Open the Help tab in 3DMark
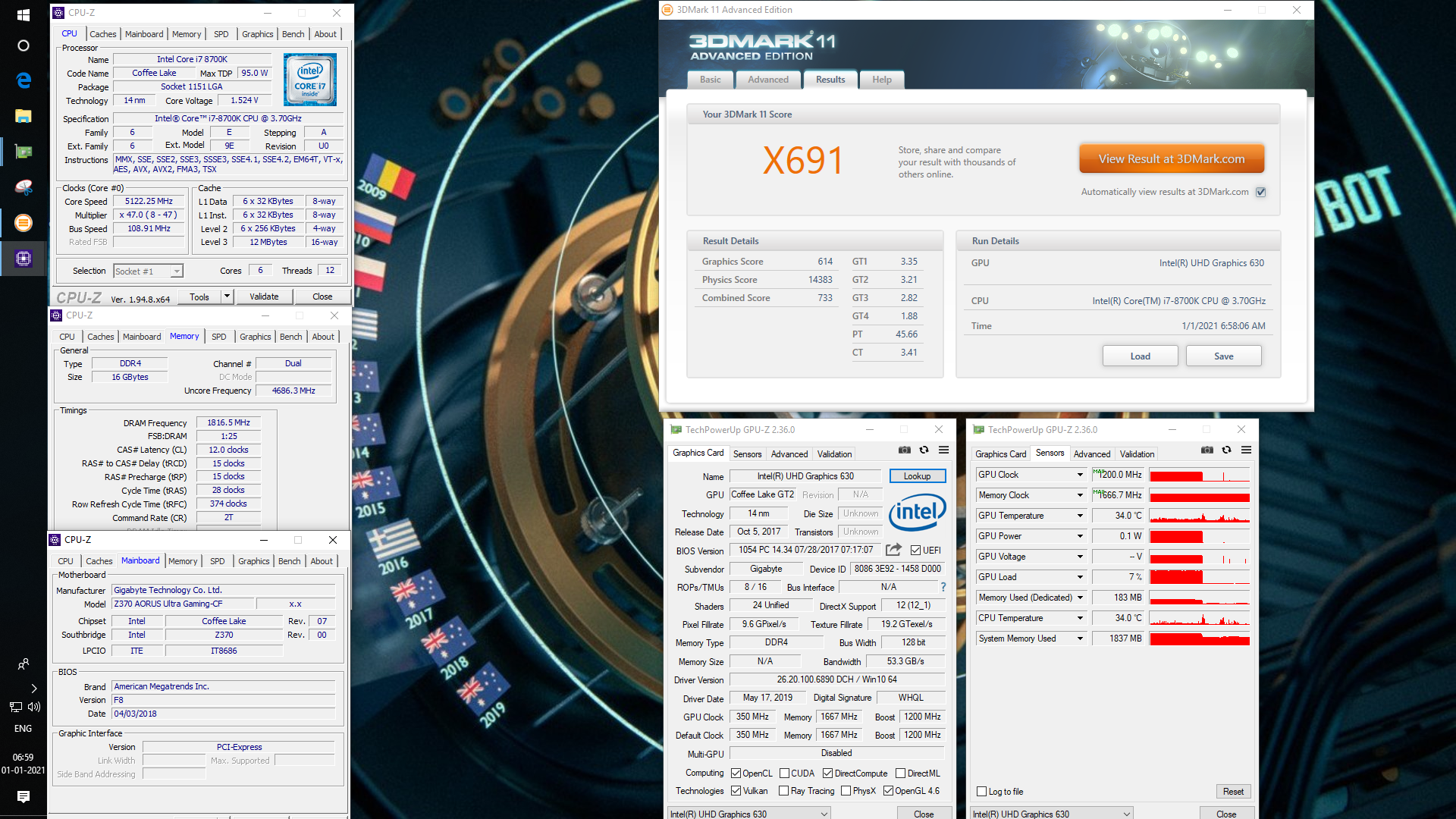The height and width of the screenshot is (819, 1456). [x=882, y=80]
